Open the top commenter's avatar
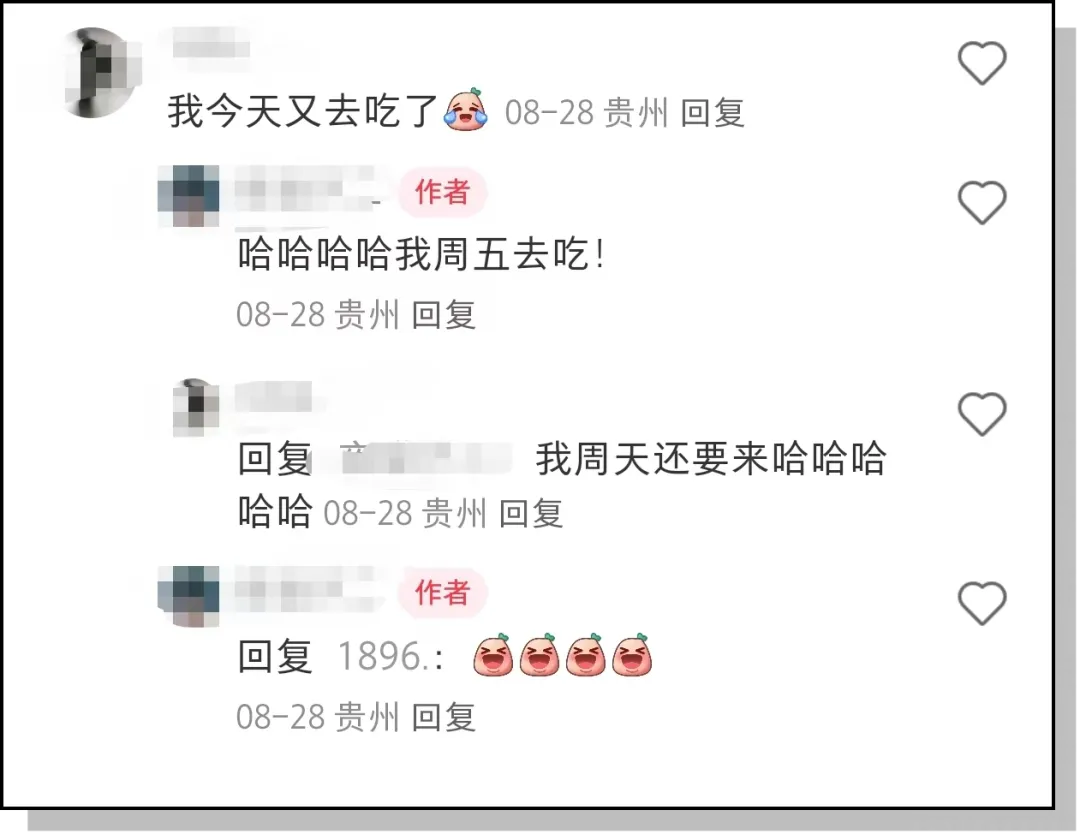Image resolution: width=1080 pixels, height=834 pixels. pyautogui.click(x=100, y=72)
